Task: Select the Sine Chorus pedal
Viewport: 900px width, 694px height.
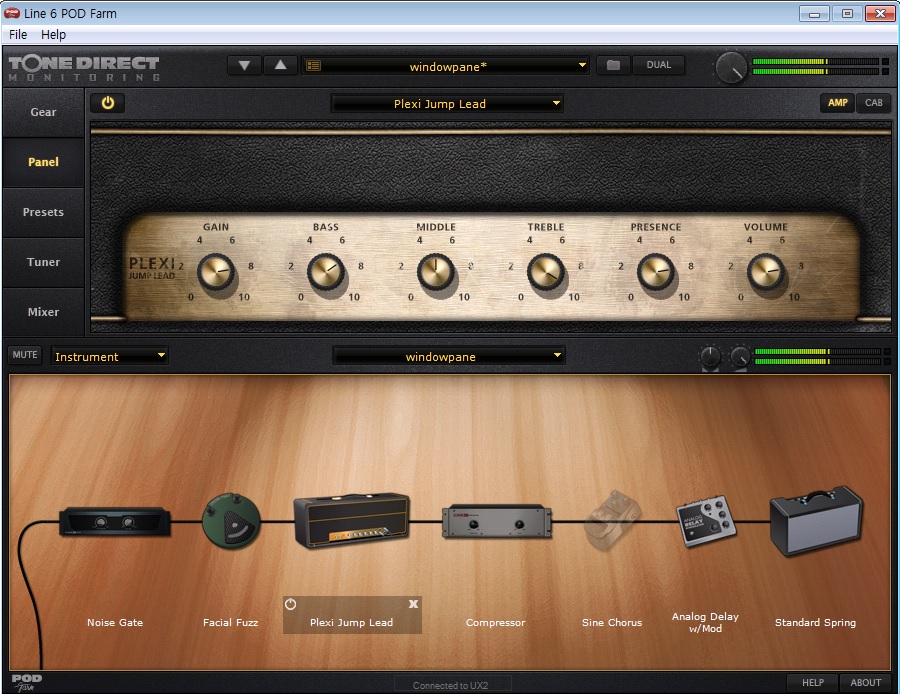Action: tap(611, 520)
